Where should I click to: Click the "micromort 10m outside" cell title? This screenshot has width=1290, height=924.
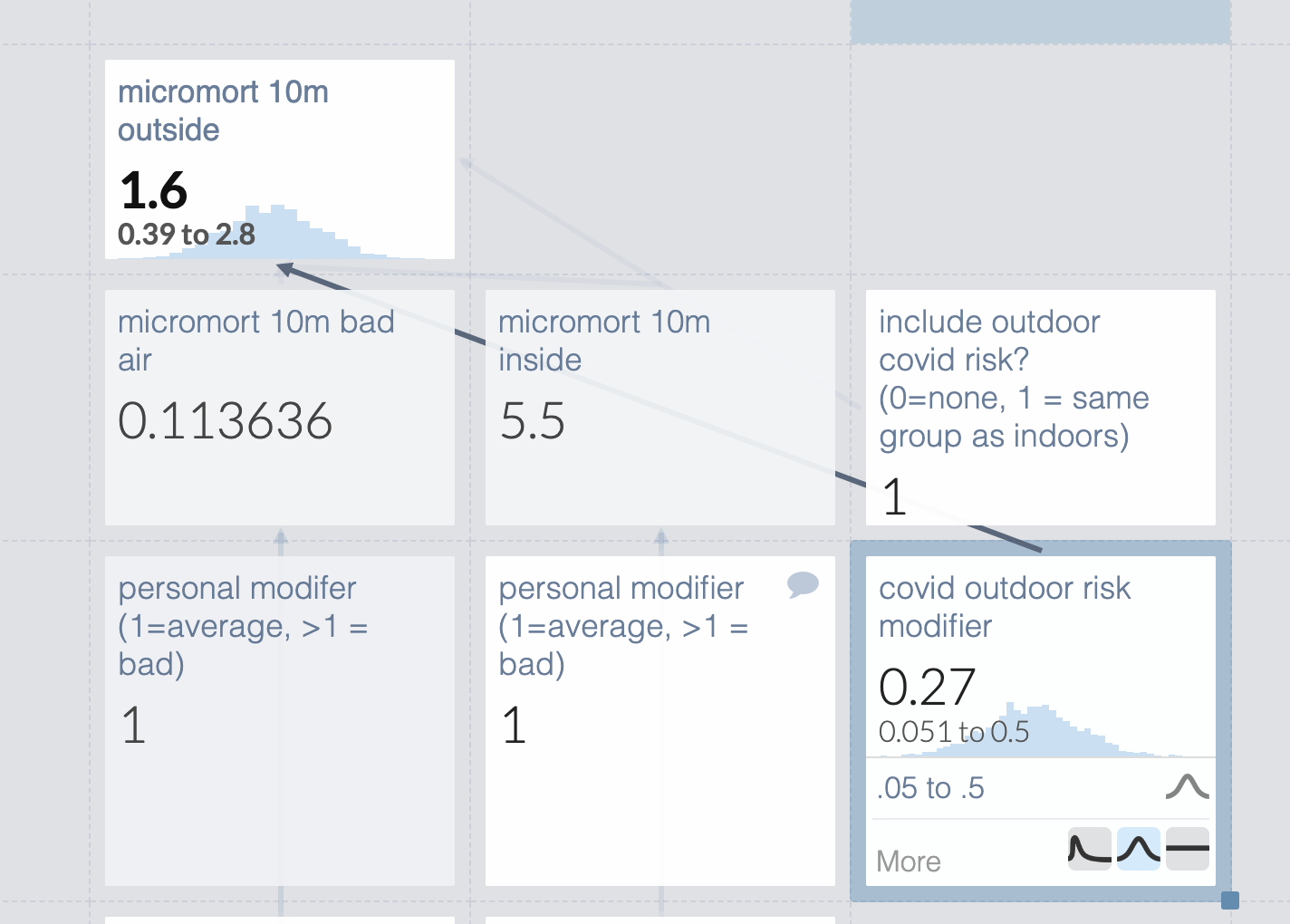click(x=223, y=111)
